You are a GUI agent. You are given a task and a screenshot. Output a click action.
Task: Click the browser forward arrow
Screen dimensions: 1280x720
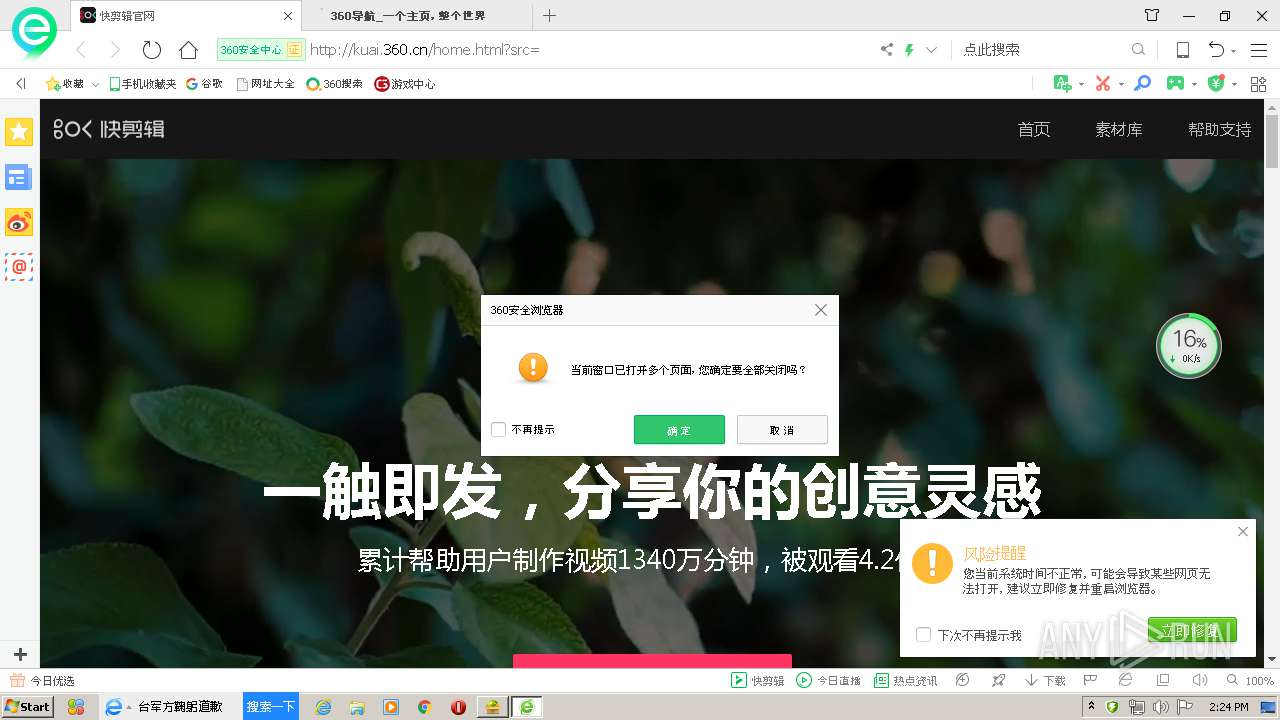pyautogui.click(x=115, y=50)
